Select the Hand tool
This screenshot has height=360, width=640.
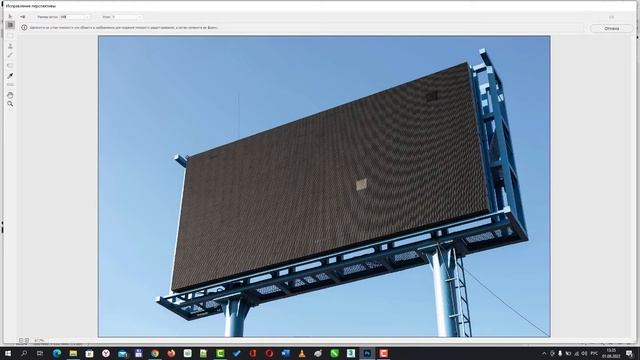[x=10, y=95]
